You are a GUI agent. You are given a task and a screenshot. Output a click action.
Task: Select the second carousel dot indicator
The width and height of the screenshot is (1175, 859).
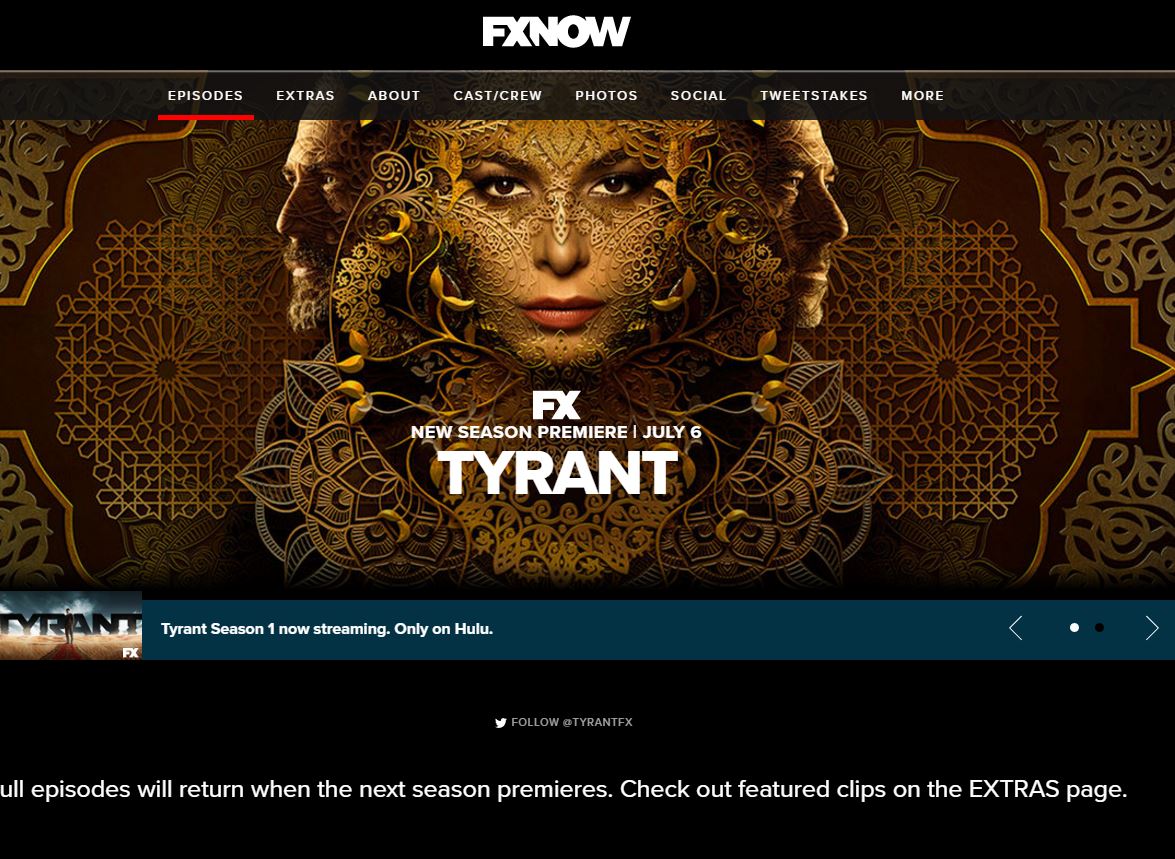1099,627
